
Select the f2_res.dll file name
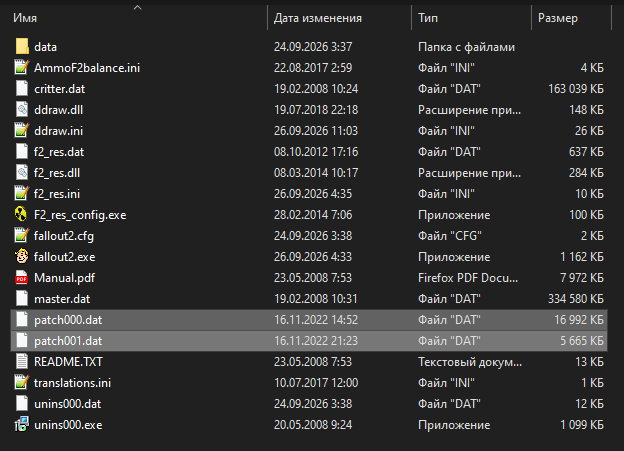(57, 173)
